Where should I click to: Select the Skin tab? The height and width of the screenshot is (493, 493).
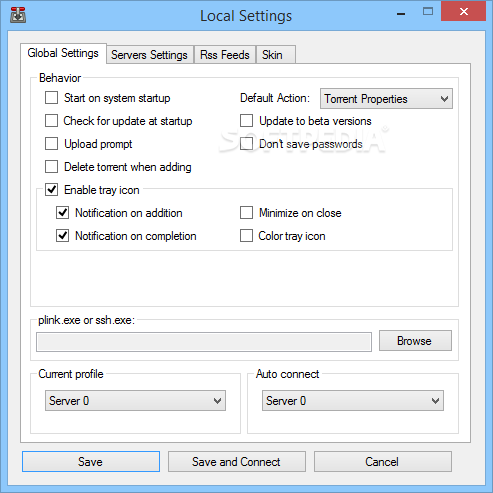[x=275, y=55]
